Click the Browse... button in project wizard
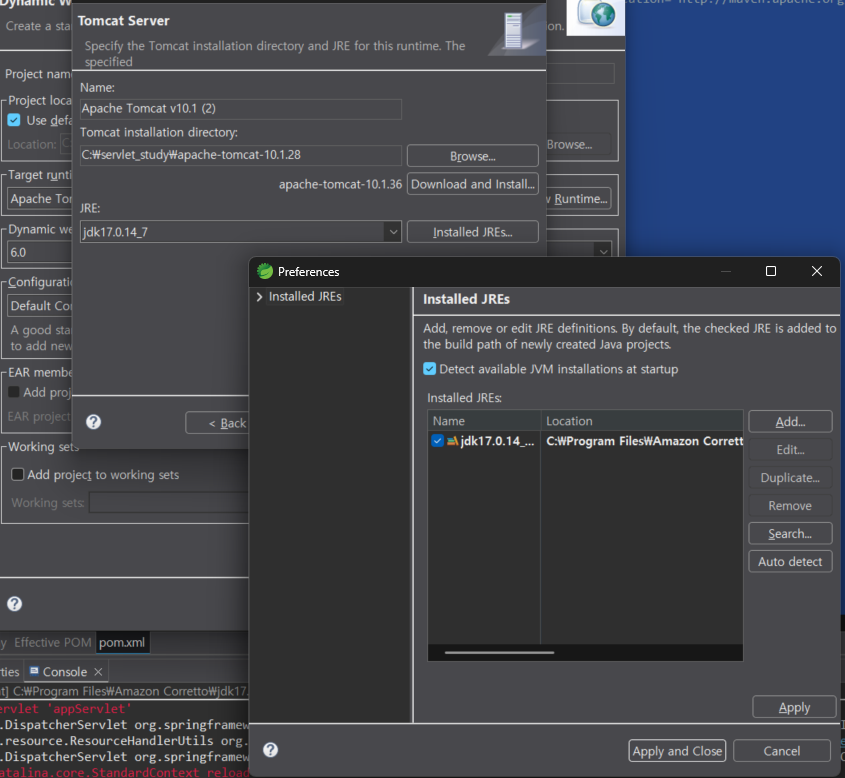845x778 pixels. point(578,144)
